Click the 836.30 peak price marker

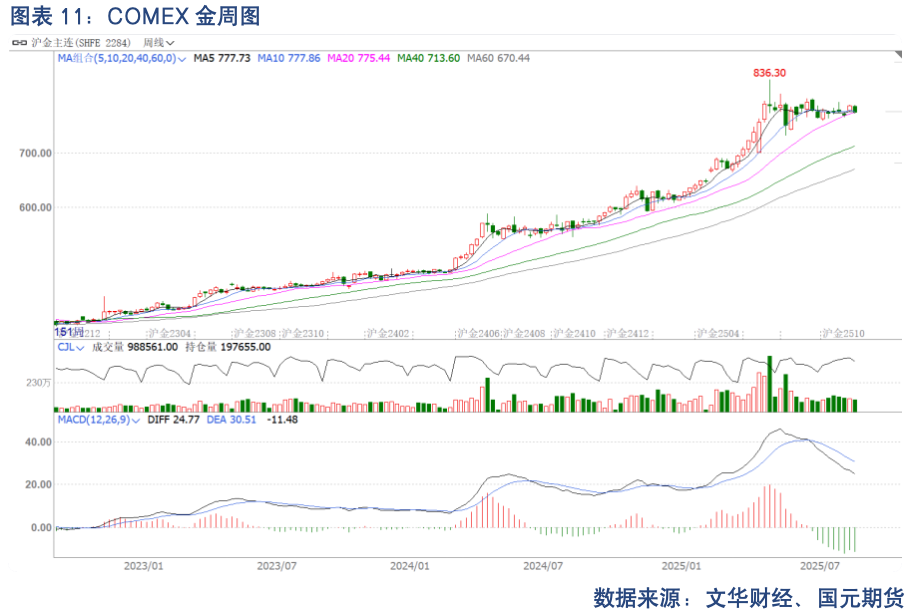click(x=769, y=73)
